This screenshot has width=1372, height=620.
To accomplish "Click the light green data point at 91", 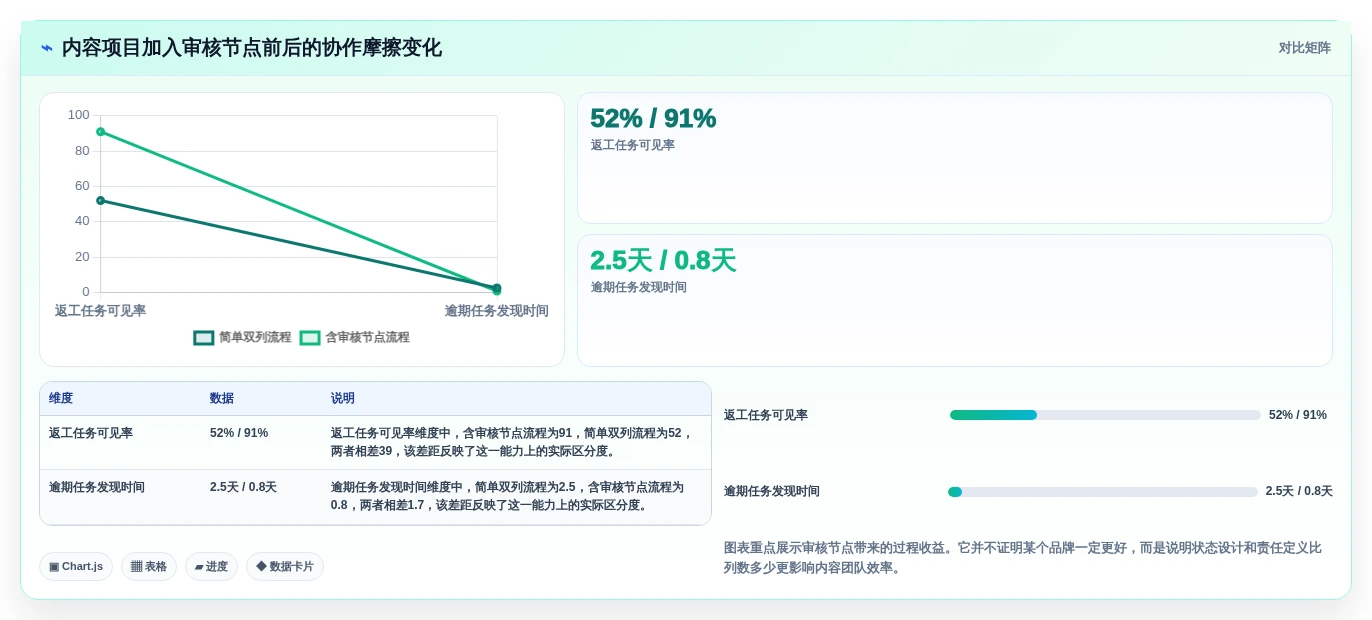I will [100, 132].
